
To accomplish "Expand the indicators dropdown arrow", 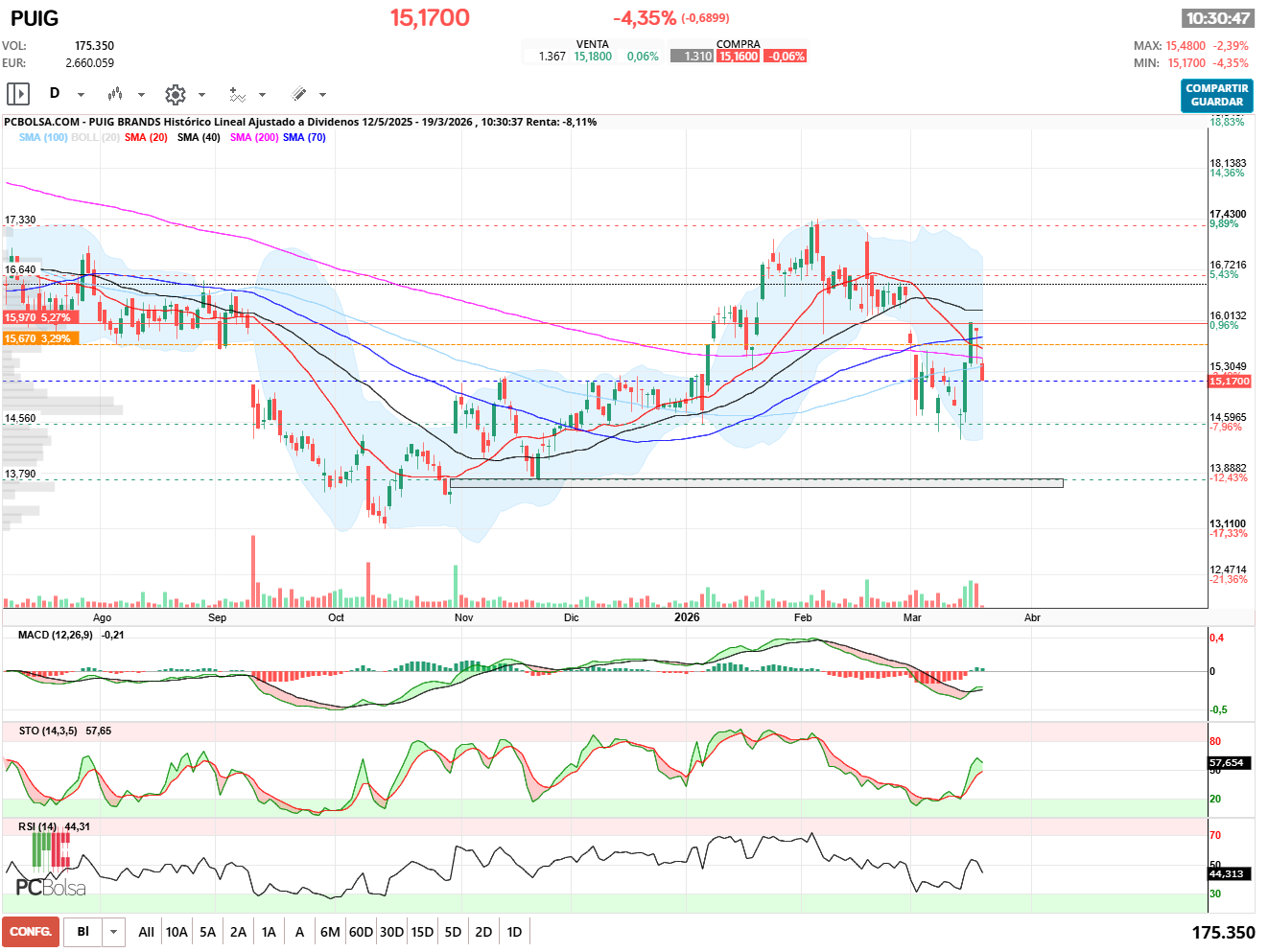I will click(x=262, y=95).
